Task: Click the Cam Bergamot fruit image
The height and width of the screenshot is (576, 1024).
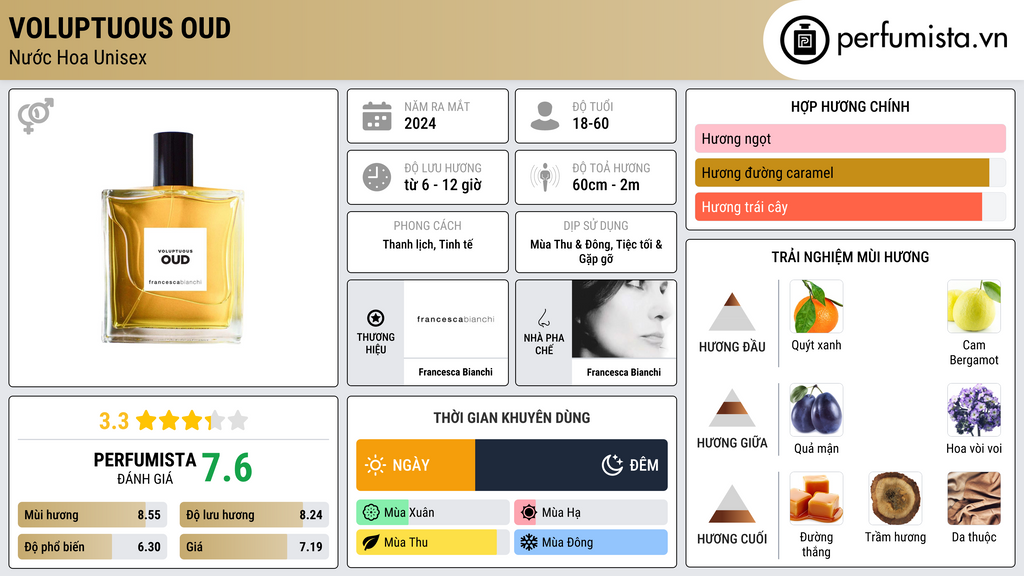Action: pos(974,307)
